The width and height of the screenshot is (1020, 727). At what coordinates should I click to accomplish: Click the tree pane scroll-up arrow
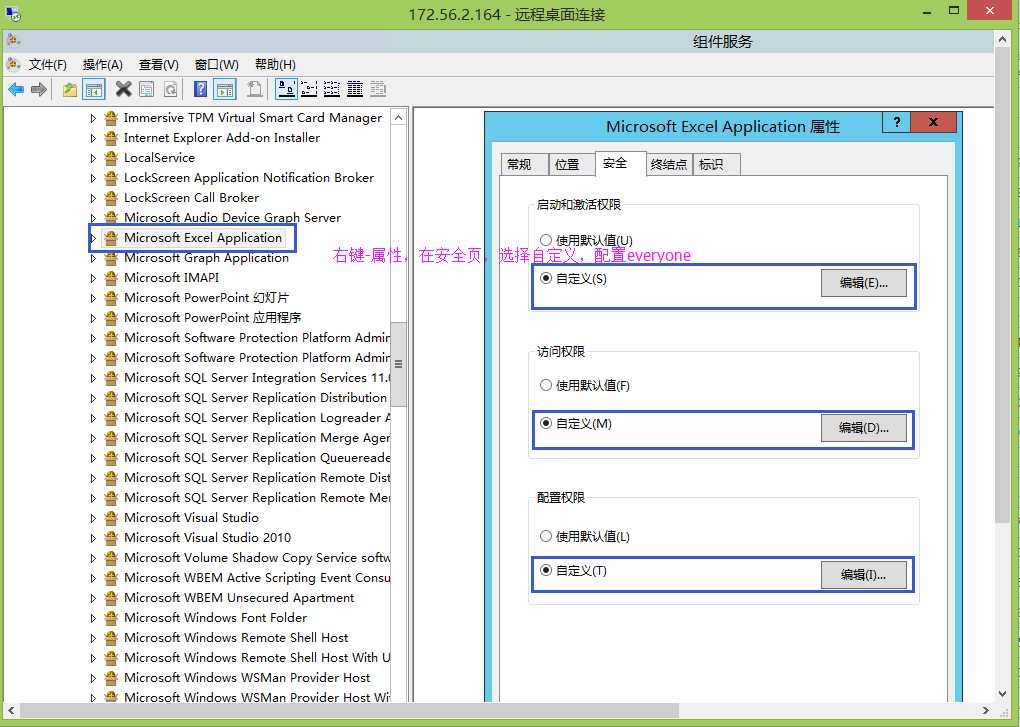click(399, 118)
